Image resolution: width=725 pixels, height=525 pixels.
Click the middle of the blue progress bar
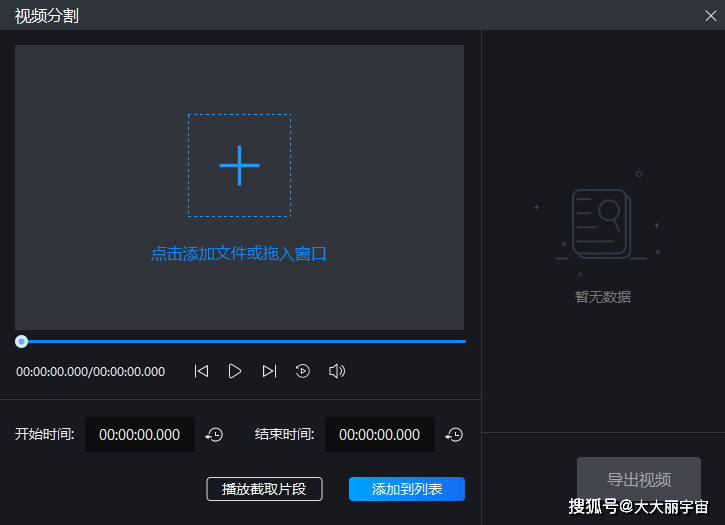(x=243, y=341)
